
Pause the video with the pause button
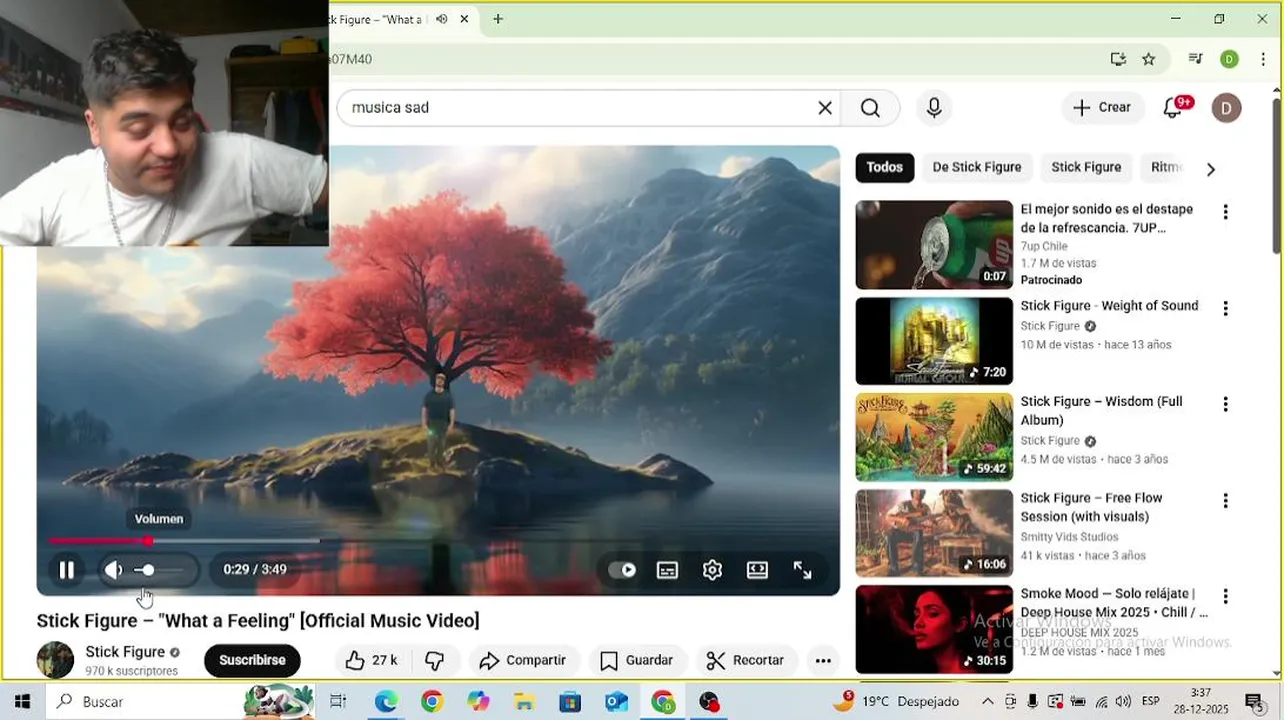tap(66, 570)
